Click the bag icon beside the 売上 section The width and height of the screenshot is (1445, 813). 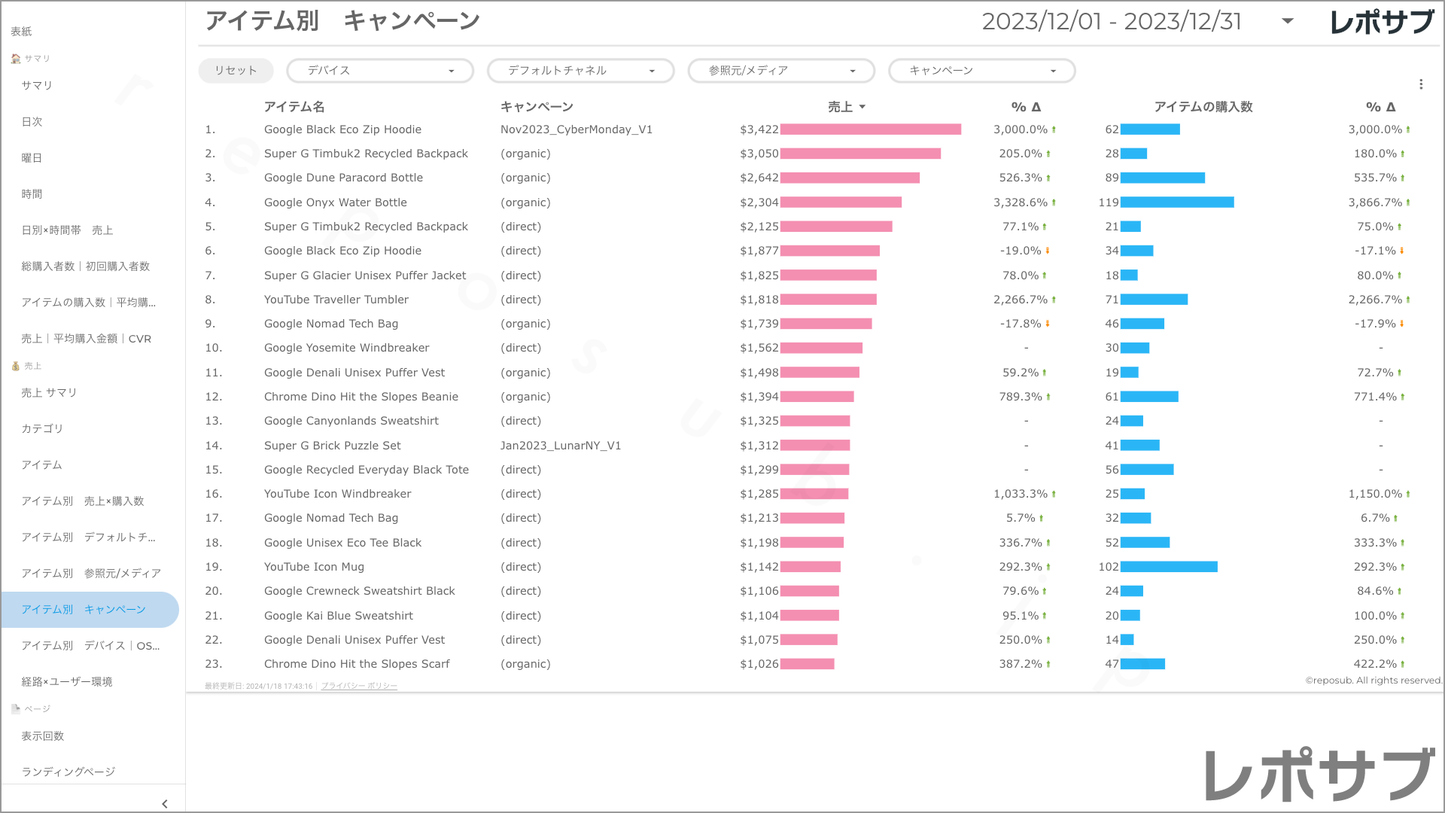[15, 366]
